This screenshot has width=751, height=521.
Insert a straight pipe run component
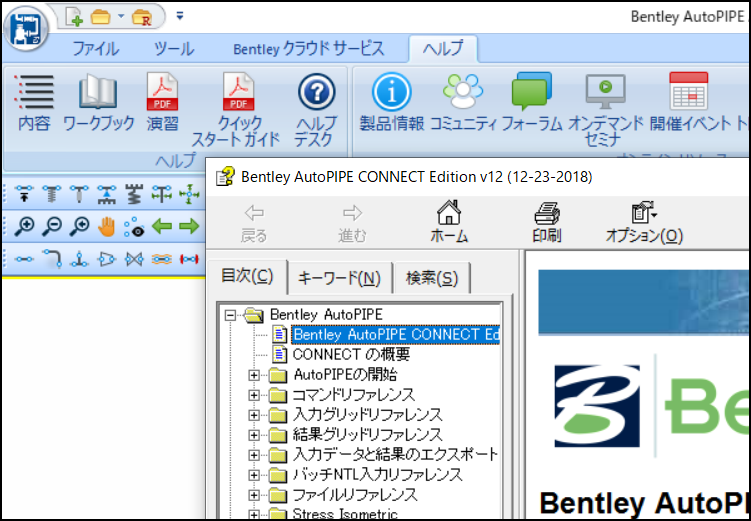click(24, 259)
